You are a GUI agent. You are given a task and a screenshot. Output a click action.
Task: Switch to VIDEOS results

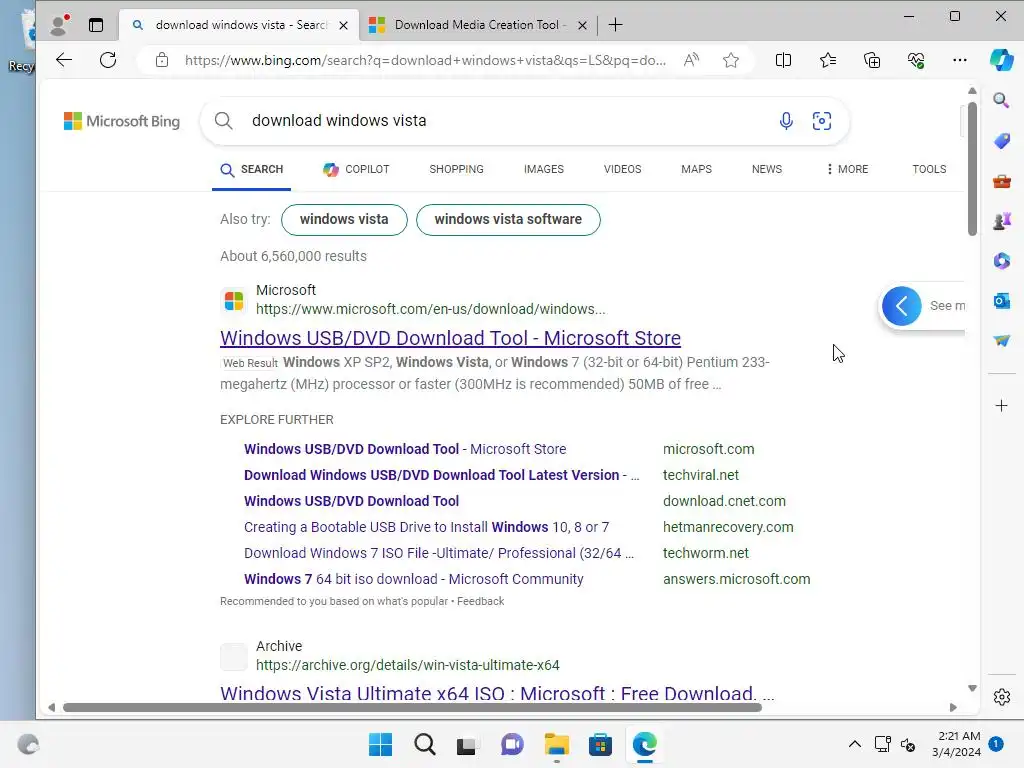622,169
